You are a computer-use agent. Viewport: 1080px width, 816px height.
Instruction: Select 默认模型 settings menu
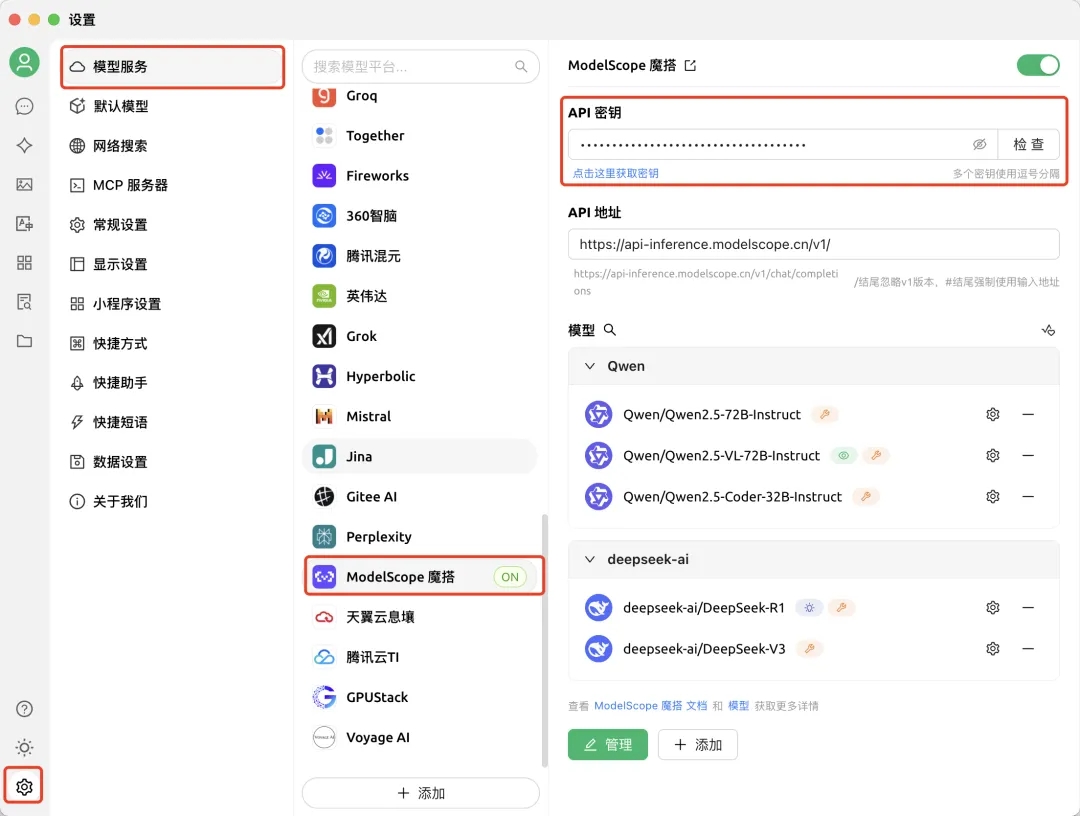tap(172, 106)
